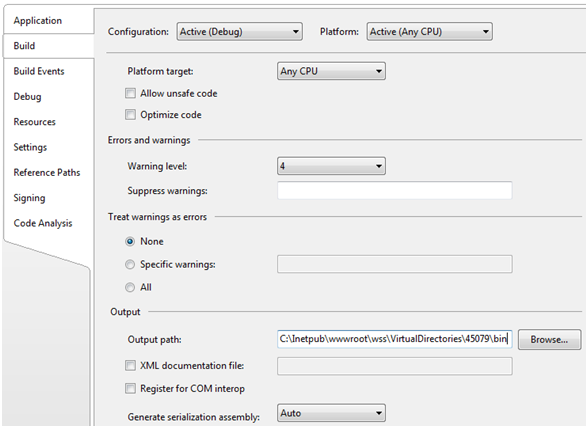588x428 pixels.
Task: Open the Reference Paths tab
Action: [x=47, y=173]
